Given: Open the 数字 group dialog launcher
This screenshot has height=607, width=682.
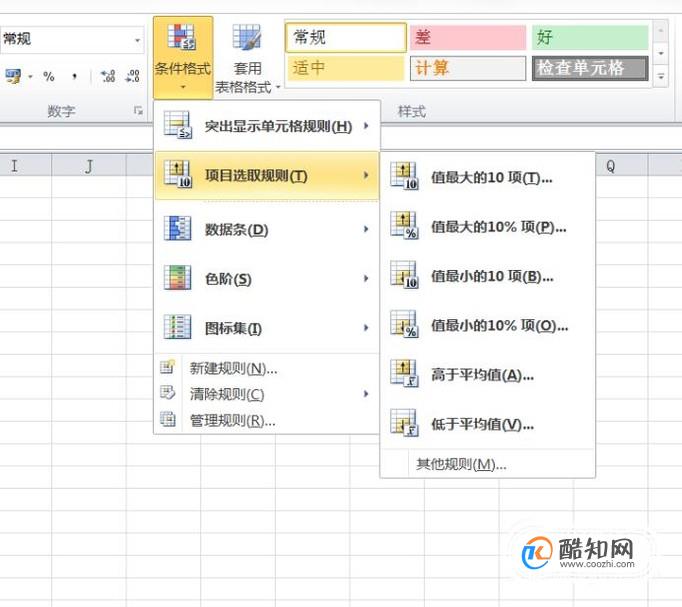Looking at the screenshot, I should [x=138, y=111].
